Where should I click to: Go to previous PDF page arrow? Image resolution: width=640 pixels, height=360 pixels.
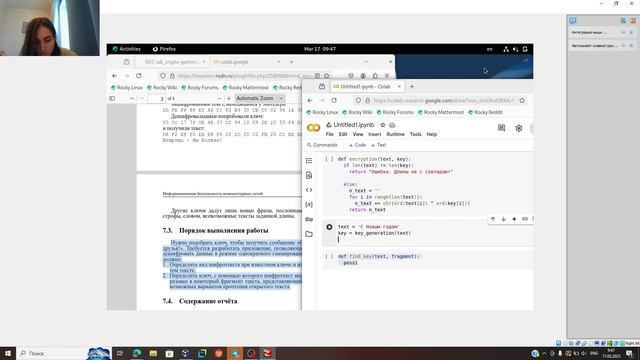(x=132, y=98)
